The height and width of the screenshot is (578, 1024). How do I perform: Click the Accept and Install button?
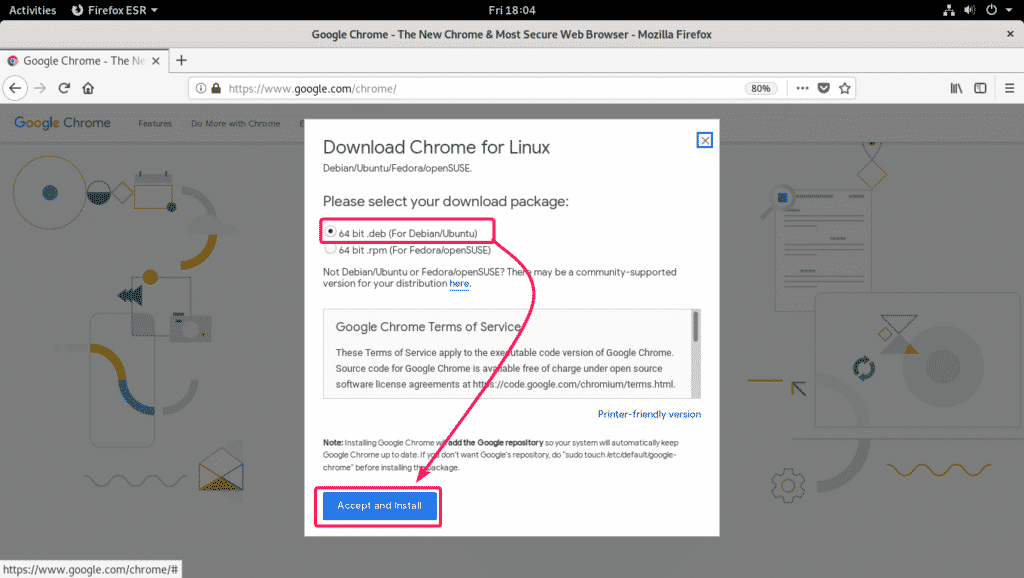[x=379, y=506]
